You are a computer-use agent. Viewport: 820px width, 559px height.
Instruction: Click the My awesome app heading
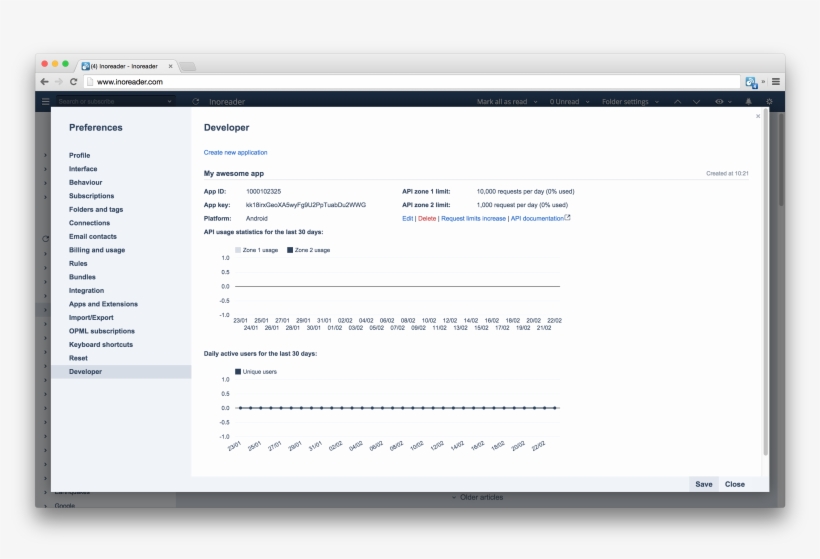(x=234, y=173)
